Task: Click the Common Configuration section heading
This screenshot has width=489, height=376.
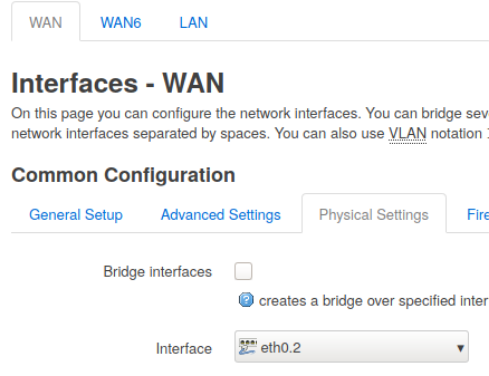Action: coord(123,175)
